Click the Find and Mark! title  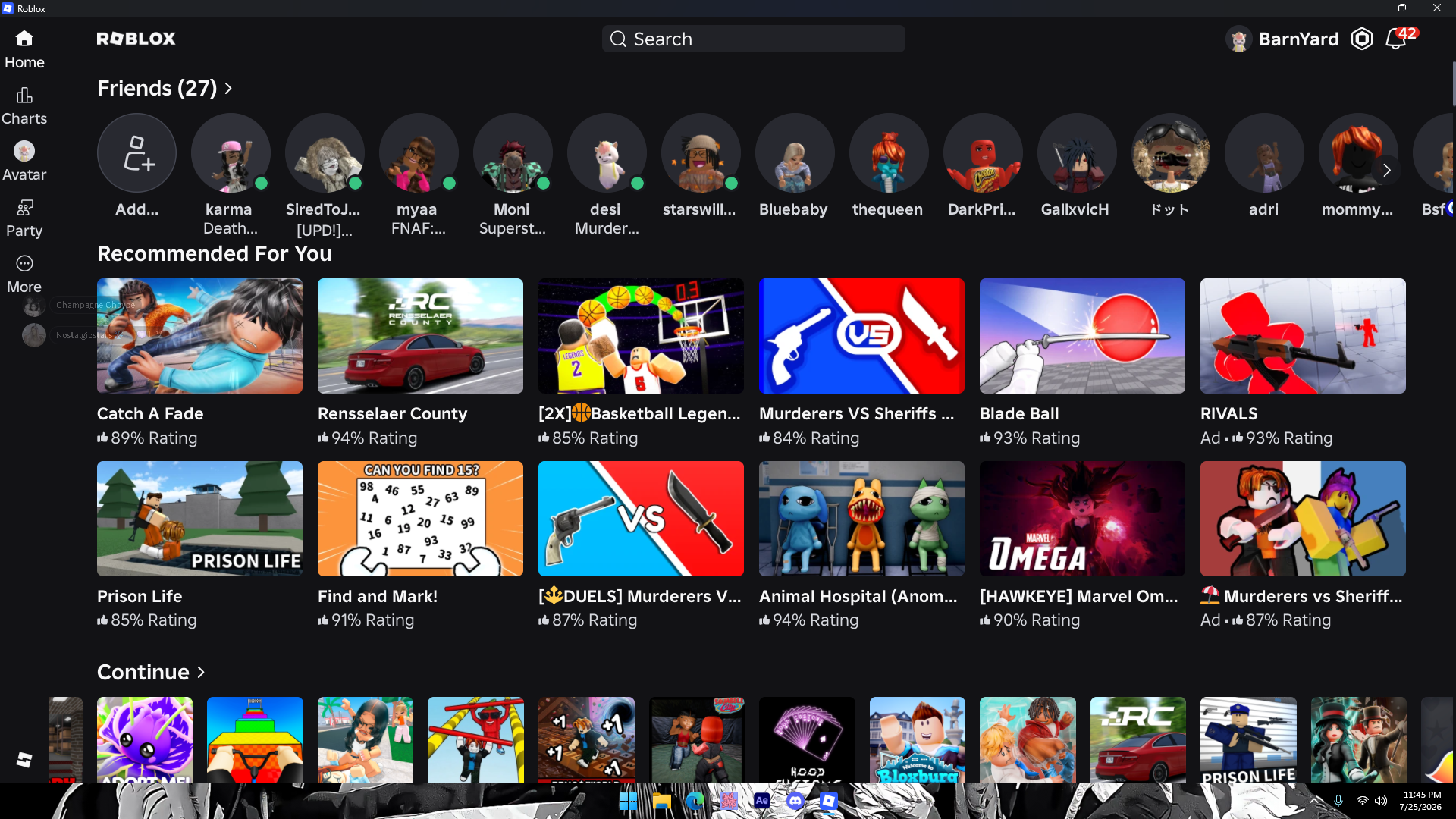[378, 596]
